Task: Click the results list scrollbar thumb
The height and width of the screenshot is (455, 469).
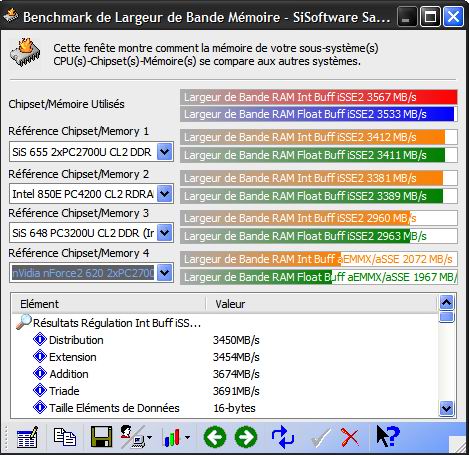Action: (446, 317)
